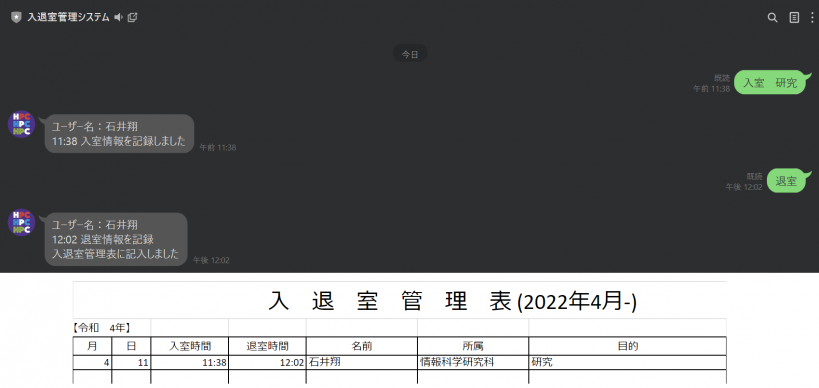Select the 入退室管理システム chat title
Screen dimensions: 819x388
point(68,17)
